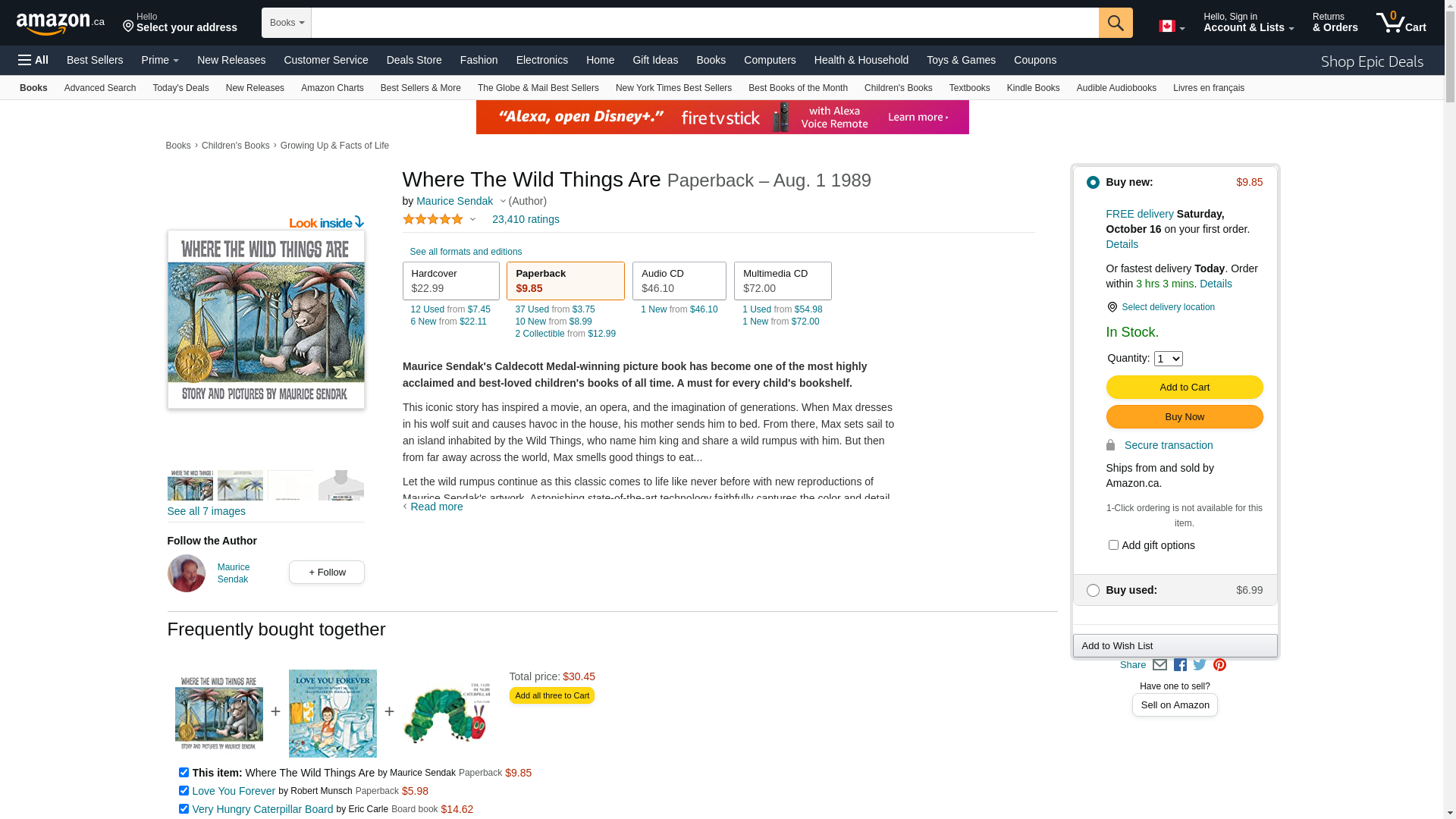Click the search magnifier Go button

click(x=1116, y=23)
